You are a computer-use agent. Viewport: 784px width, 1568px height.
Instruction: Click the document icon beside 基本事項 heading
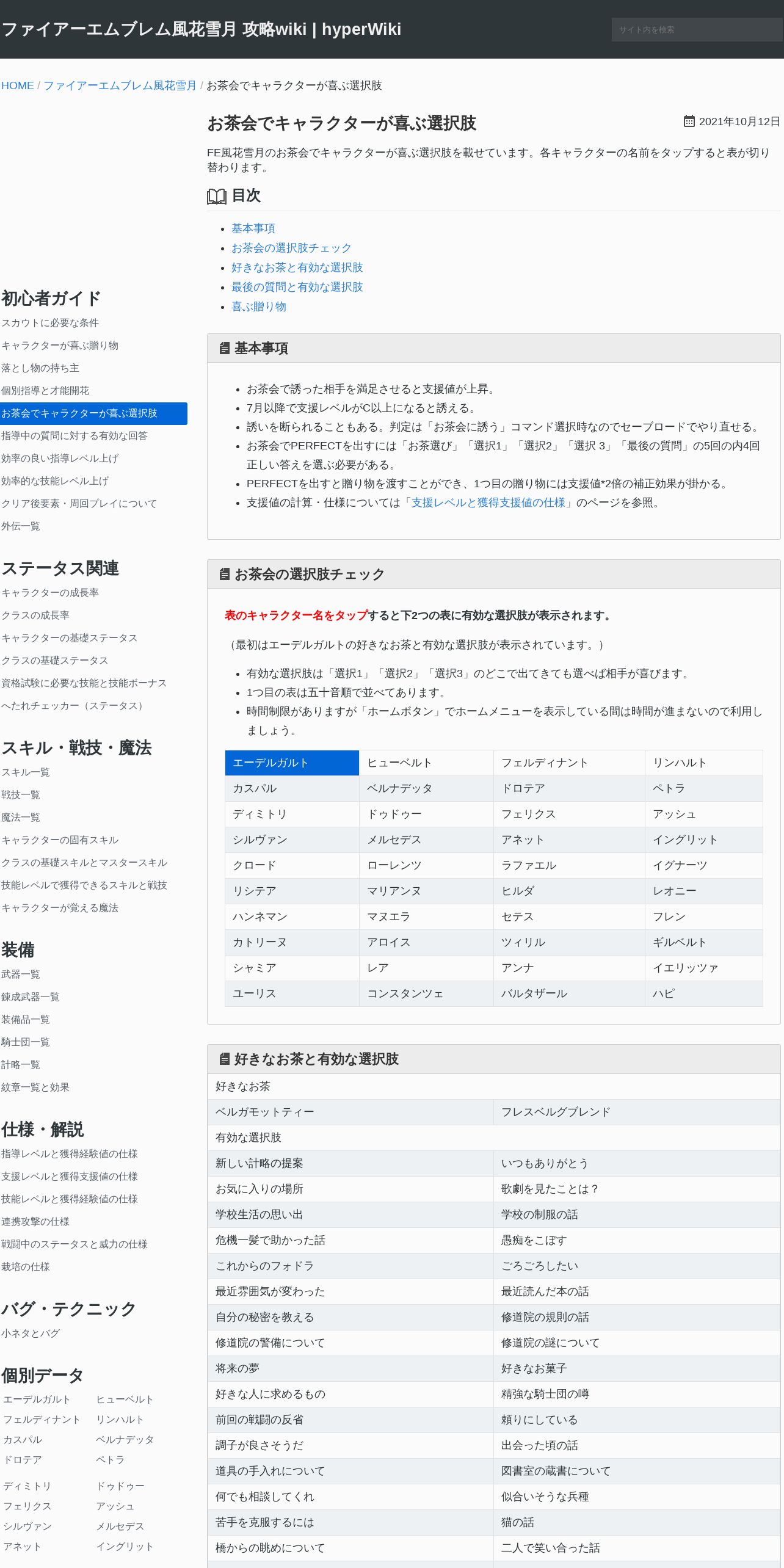point(224,349)
